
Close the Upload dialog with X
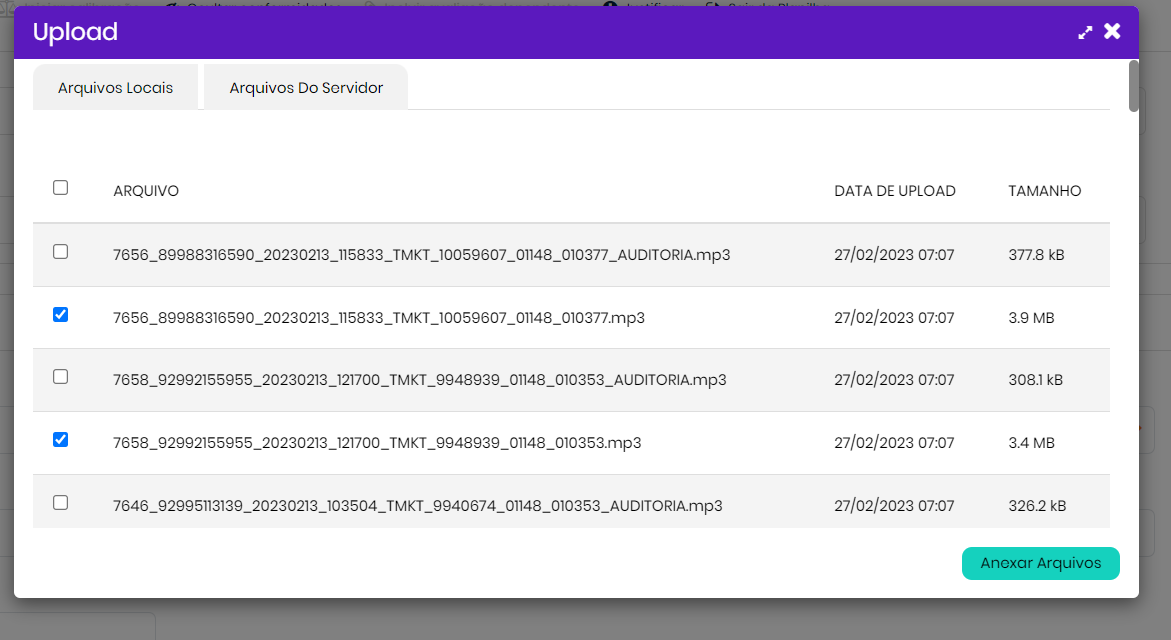tap(1112, 32)
